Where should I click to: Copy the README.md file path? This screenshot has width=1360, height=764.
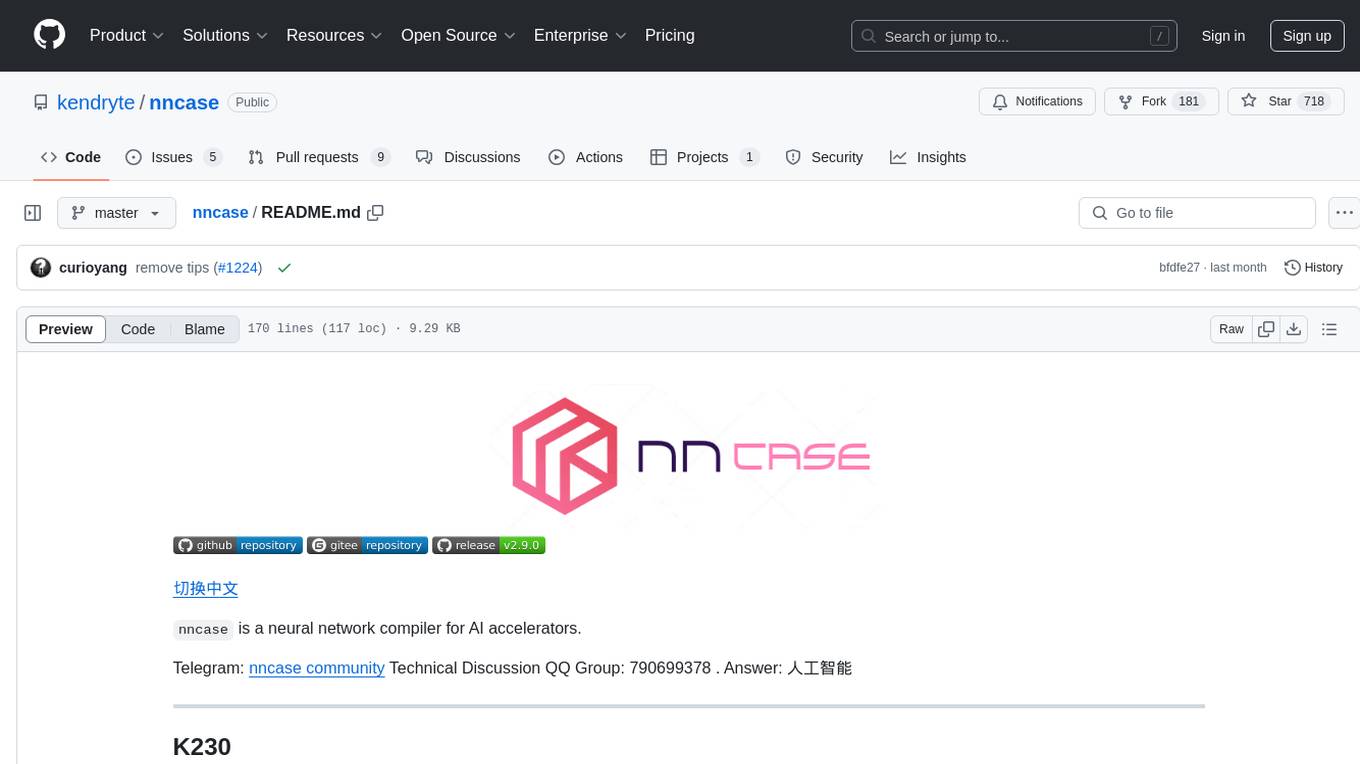pos(376,213)
